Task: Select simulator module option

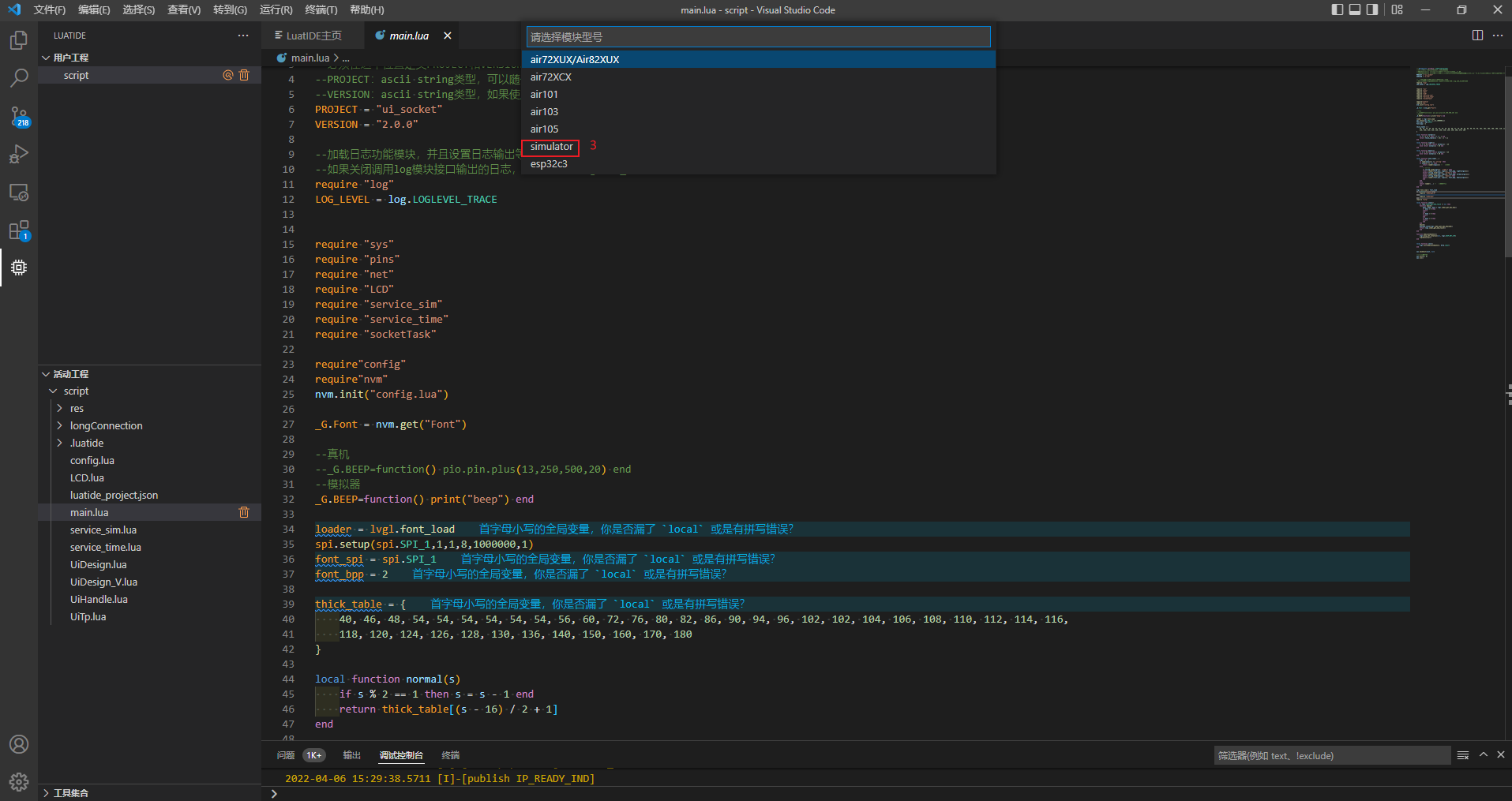Action: (758, 146)
